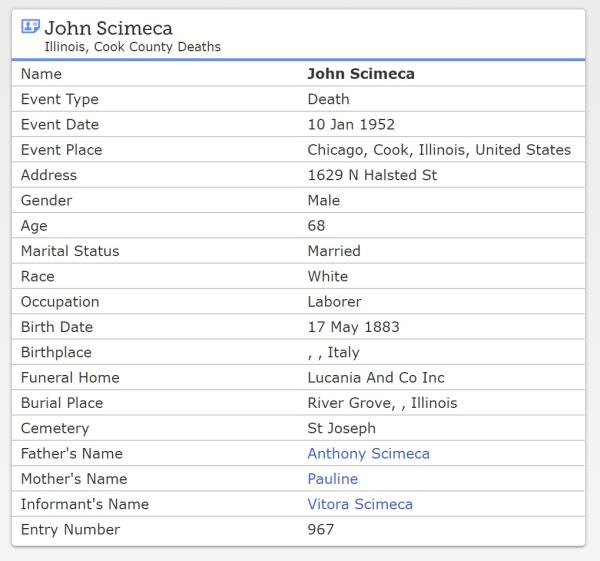Image resolution: width=600 pixels, height=561 pixels.
Task: Click the Funeral Home field label
Action: 70,378
